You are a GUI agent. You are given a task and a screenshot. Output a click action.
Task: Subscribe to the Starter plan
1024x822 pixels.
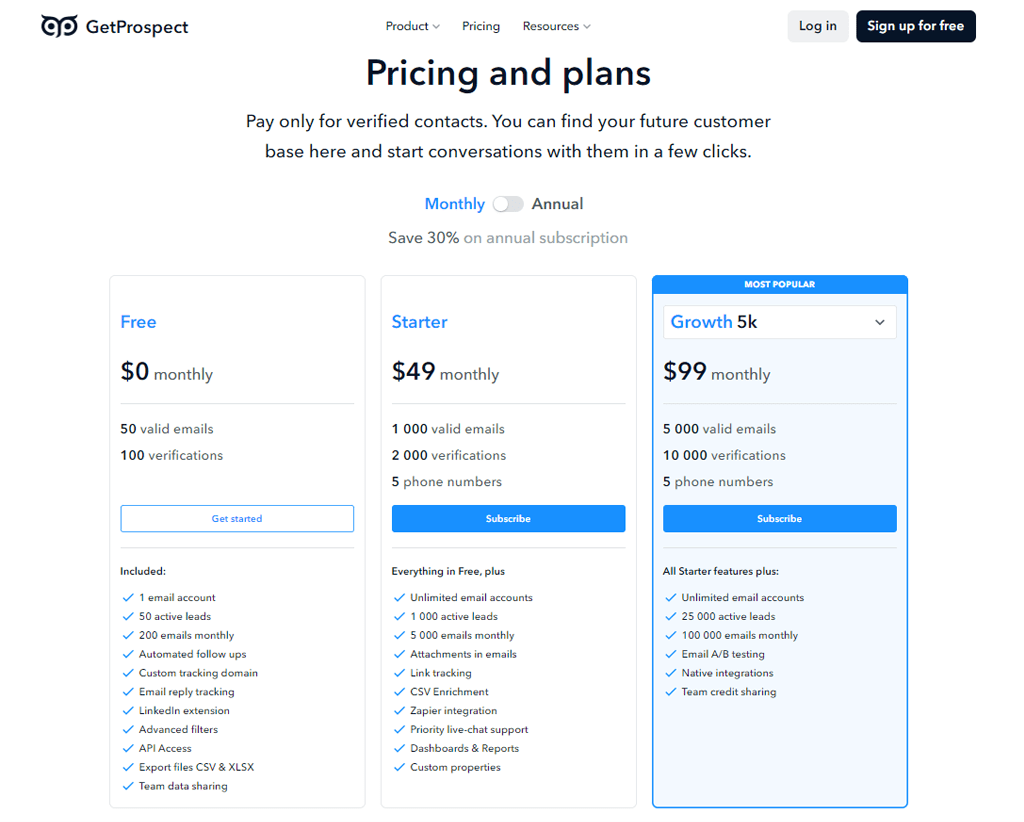coord(508,518)
